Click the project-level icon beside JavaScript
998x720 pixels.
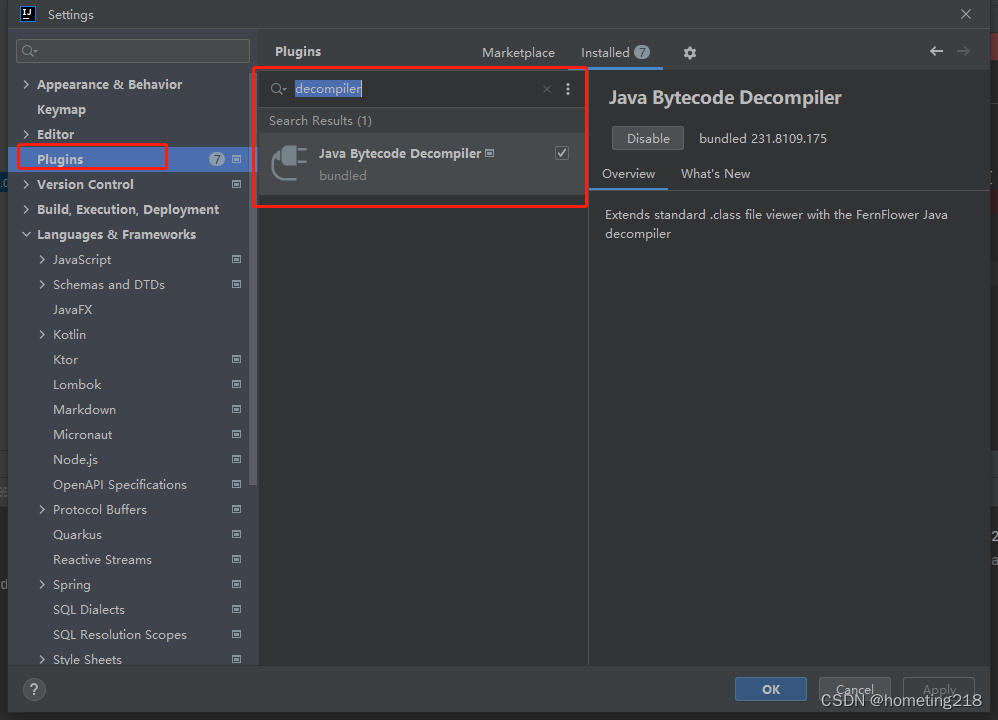236,259
